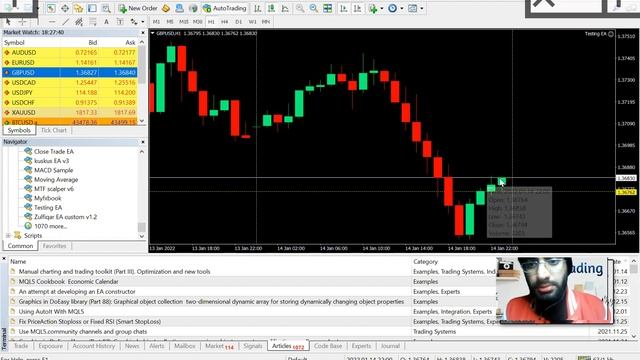This screenshot has height=360, width=640.
Task: Switch chart to candlesticks style
Action: pos(271,8)
